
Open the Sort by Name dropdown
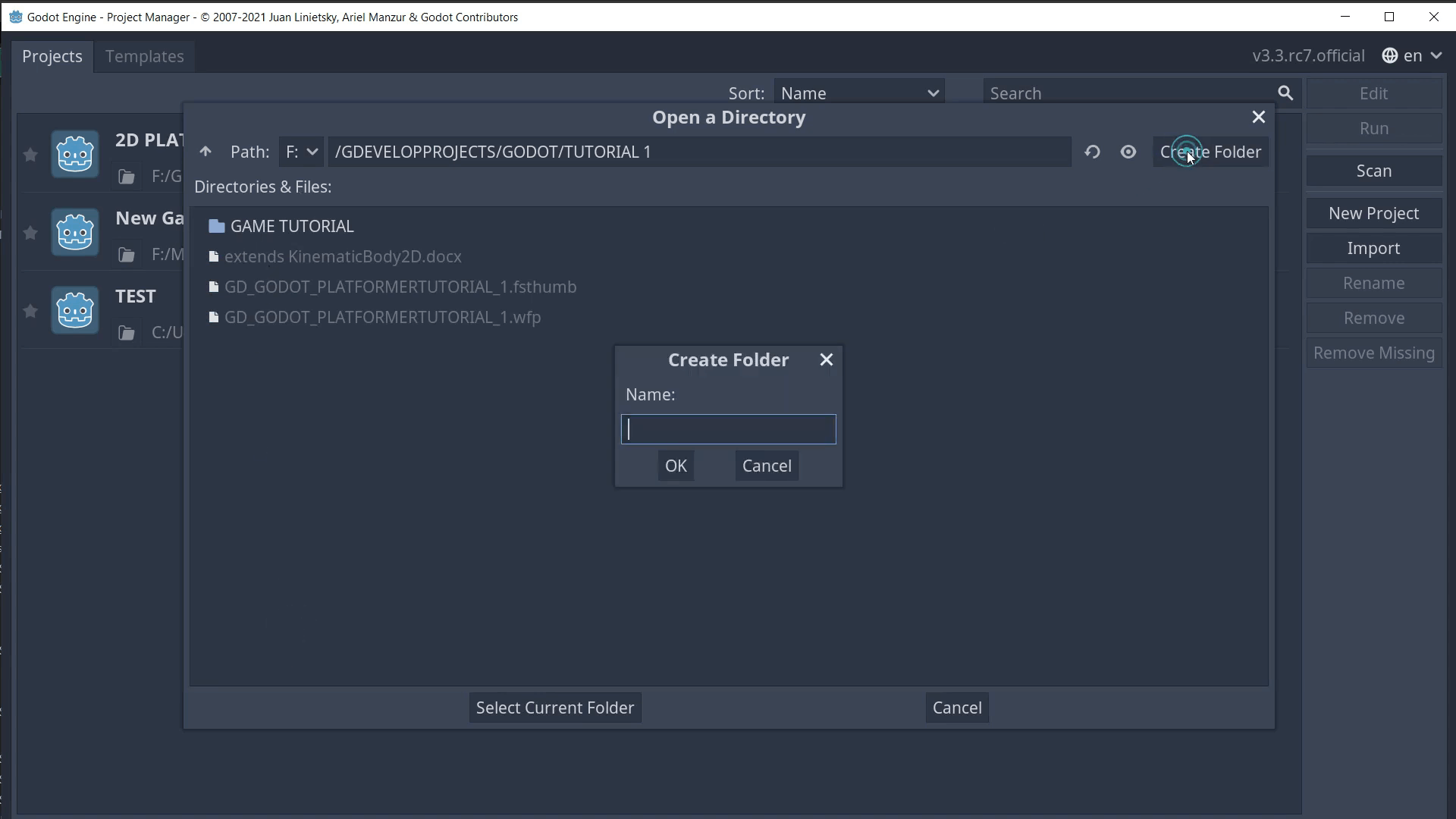click(859, 92)
